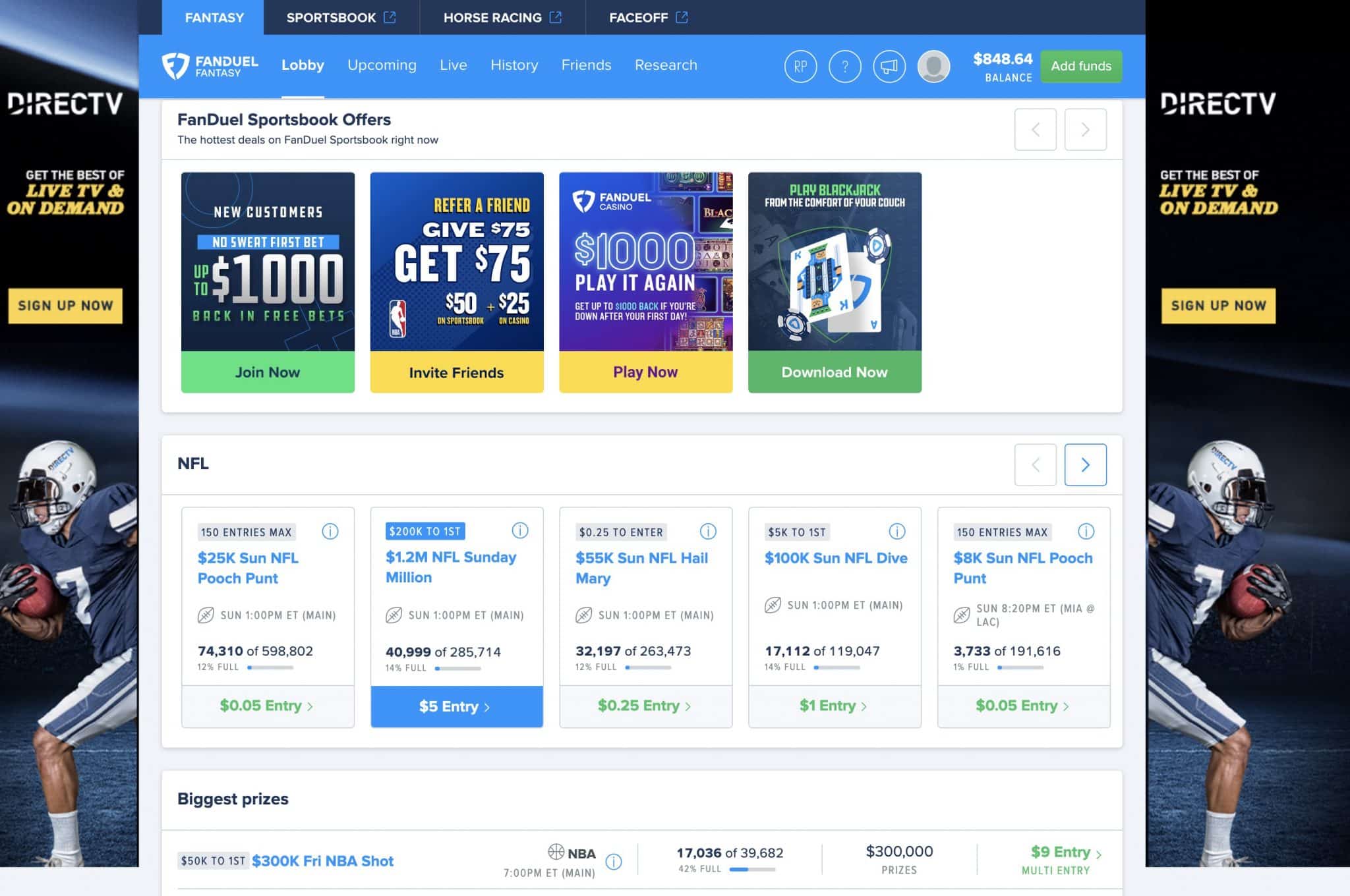Screen dimensions: 1350x896
Task: Open the Sportsbook top tab
Action: 341,17
